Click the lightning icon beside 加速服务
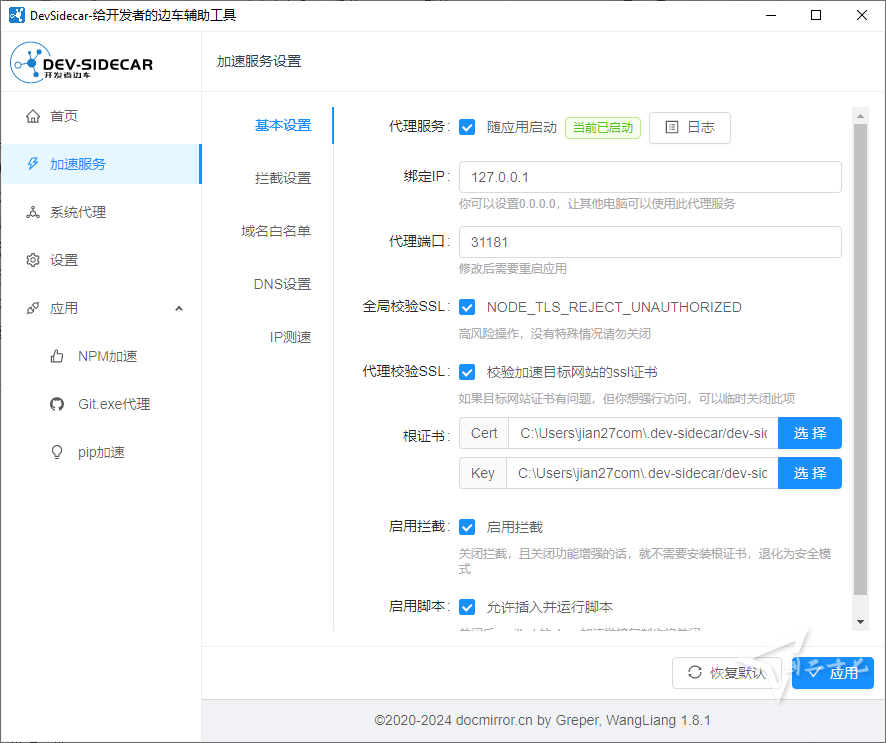Image resolution: width=886 pixels, height=743 pixels. pos(33,164)
